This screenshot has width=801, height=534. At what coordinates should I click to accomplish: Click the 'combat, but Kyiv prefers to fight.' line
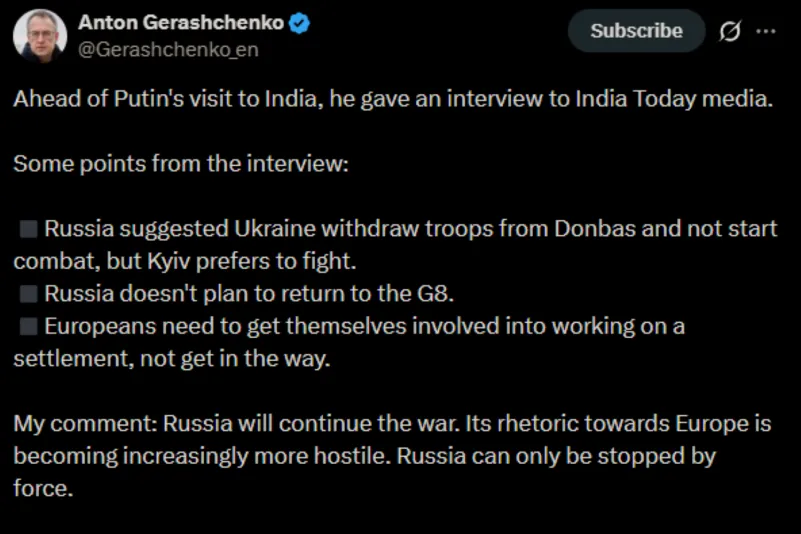tap(185, 261)
